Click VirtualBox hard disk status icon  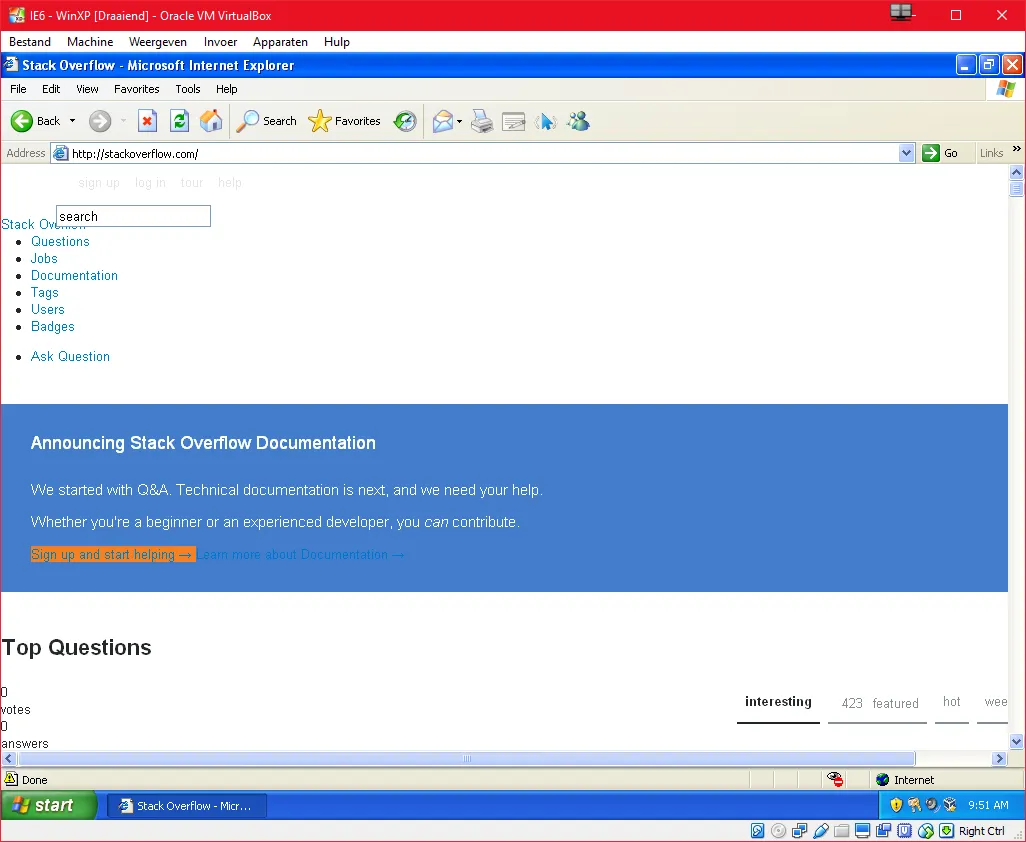coord(757,831)
